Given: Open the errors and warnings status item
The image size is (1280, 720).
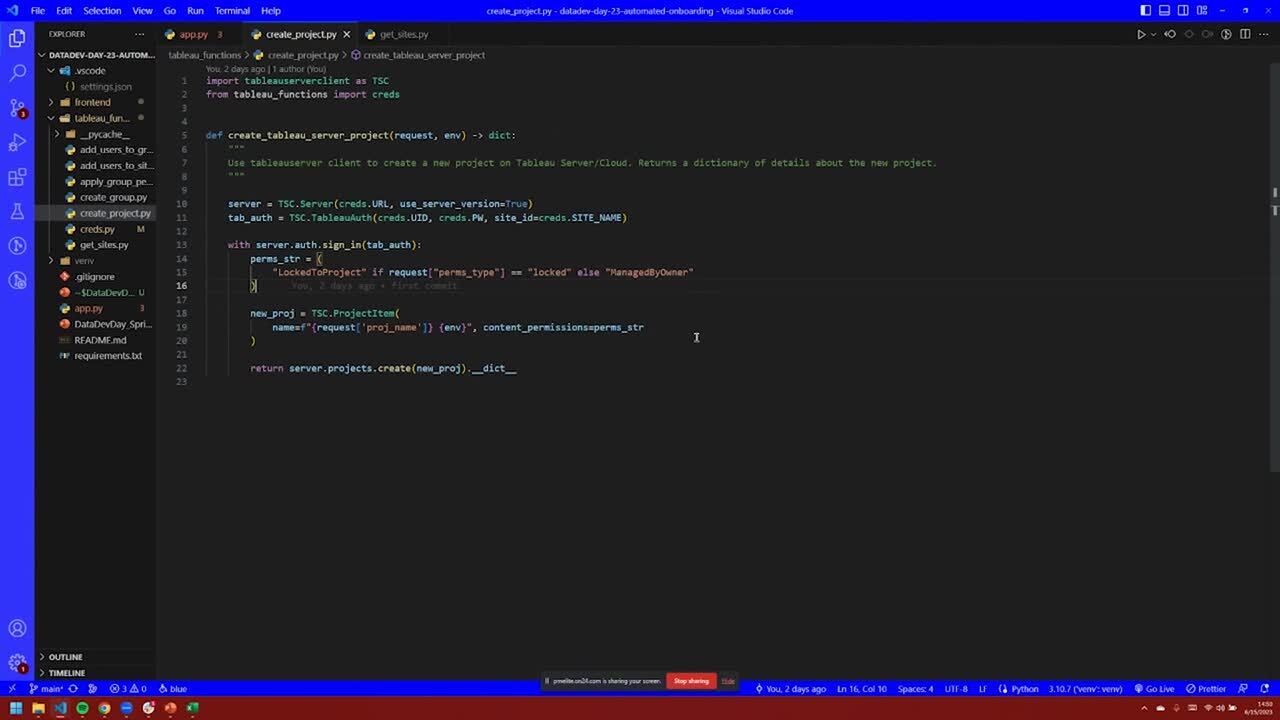Looking at the screenshot, I should tap(128, 688).
